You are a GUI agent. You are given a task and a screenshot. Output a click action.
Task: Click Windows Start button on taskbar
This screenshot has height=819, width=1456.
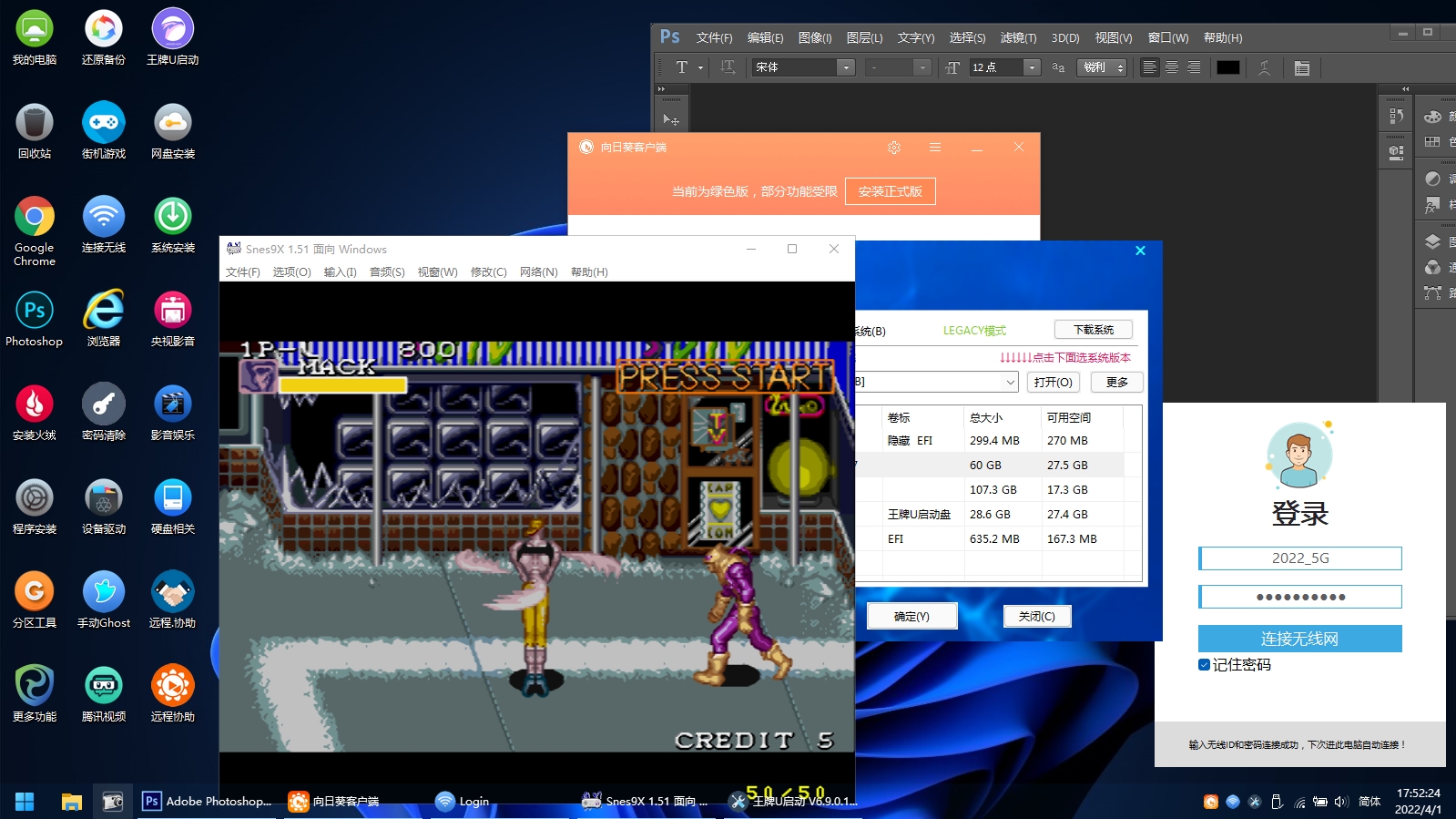25,802
